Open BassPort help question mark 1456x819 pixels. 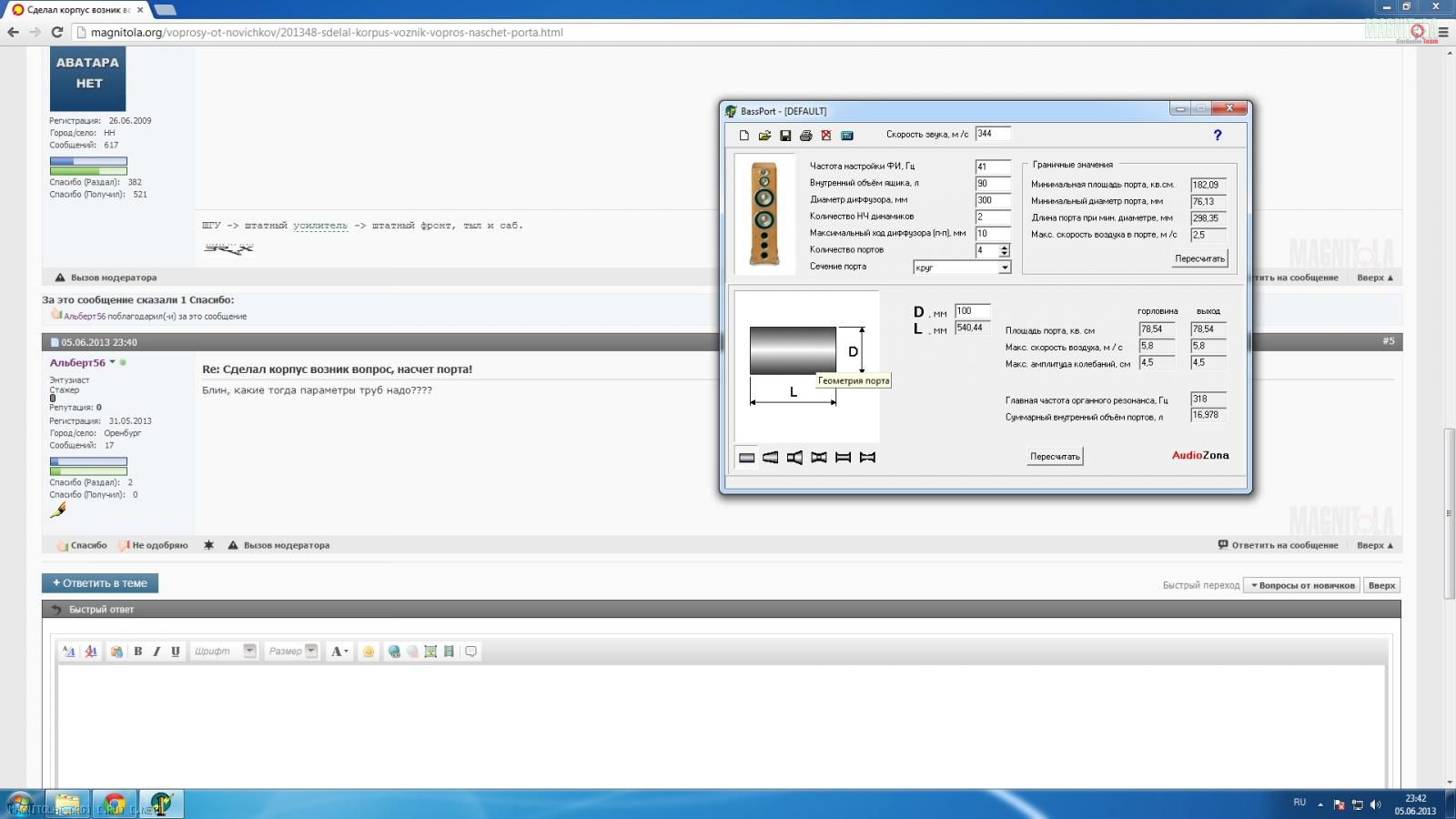[x=1217, y=135]
